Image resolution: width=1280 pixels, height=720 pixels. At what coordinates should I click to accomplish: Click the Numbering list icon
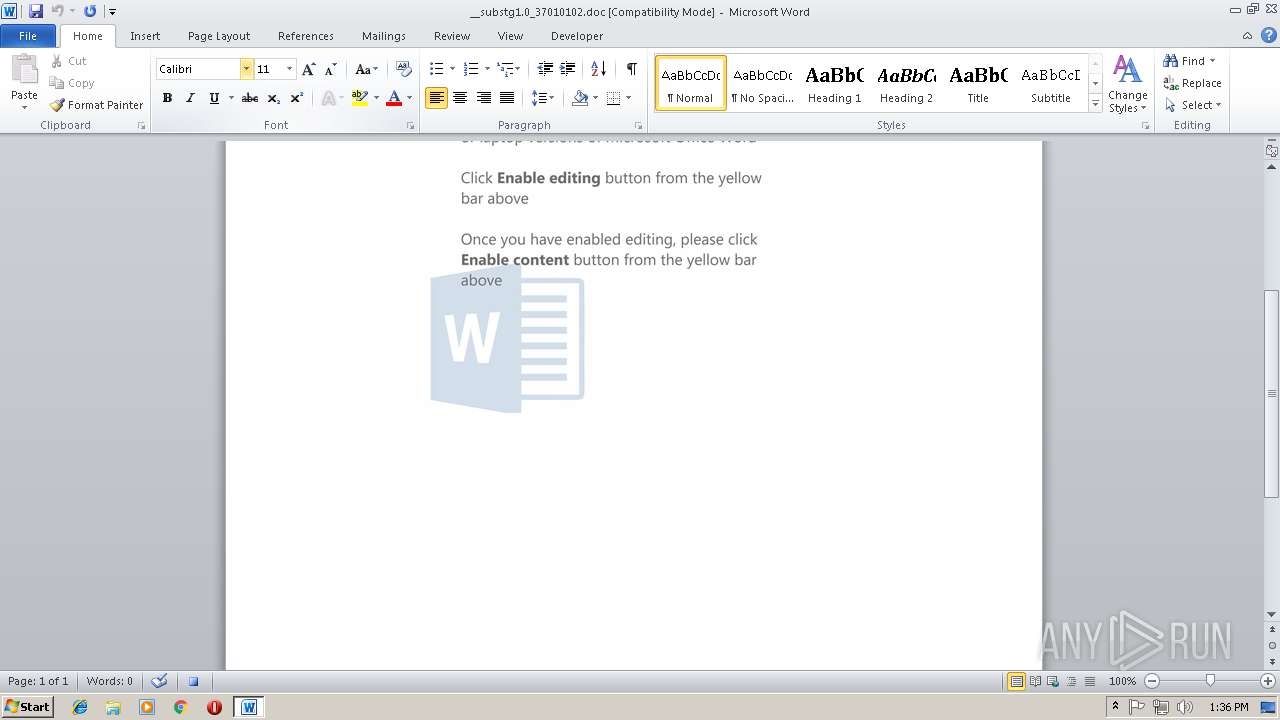point(471,69)
